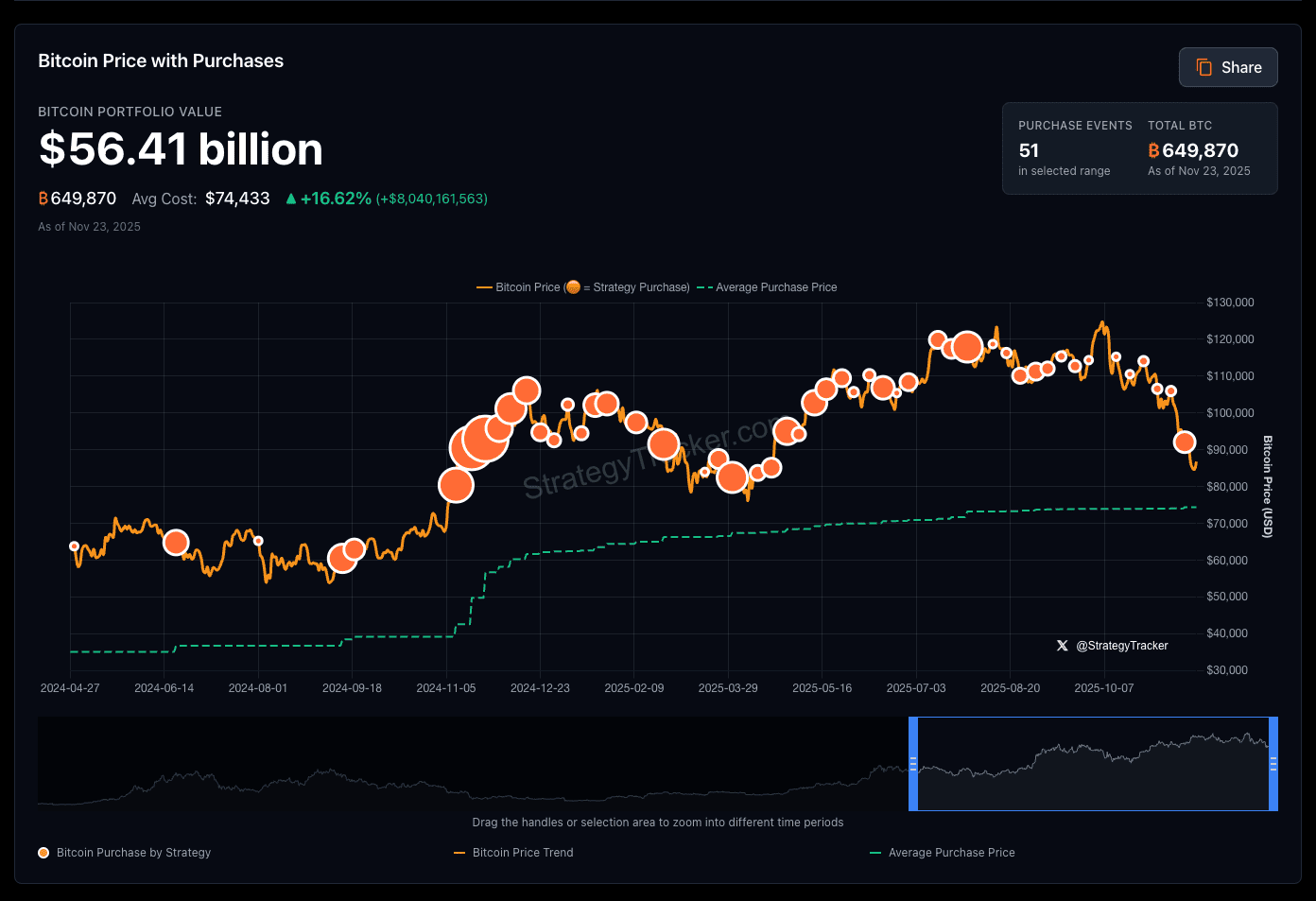Click the orange dot icon for Bitcoin Purchase by Strategy
Viewport: 1316px width, 901px height.
coord(43,853)
